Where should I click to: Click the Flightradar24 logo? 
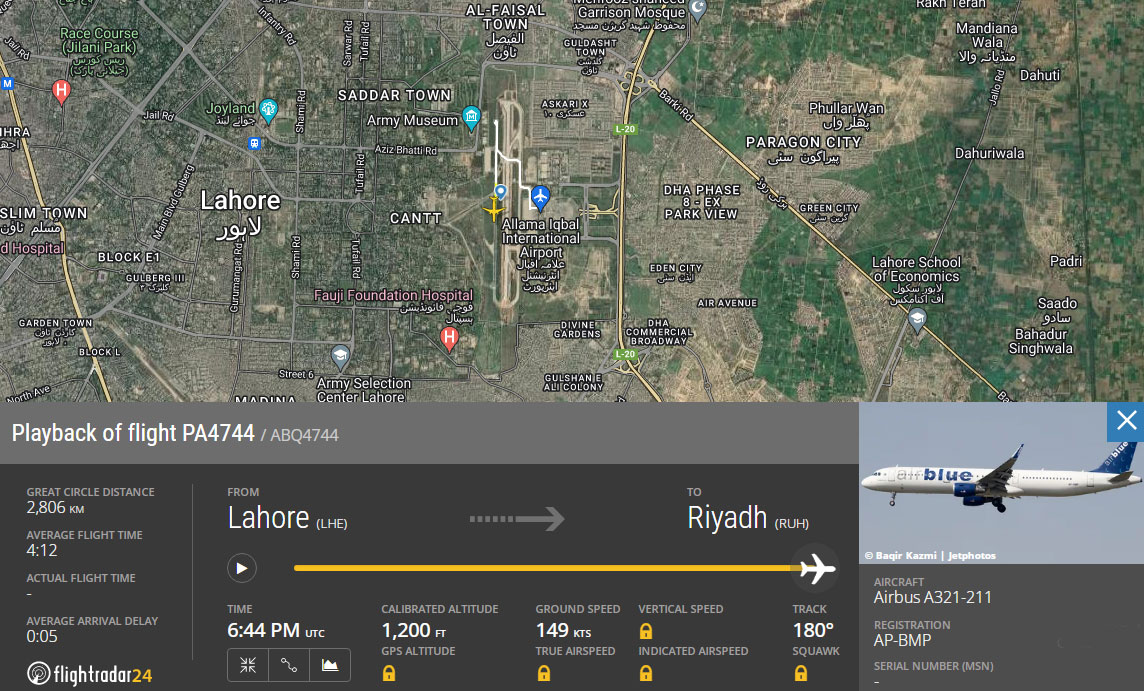coord(90,673)
